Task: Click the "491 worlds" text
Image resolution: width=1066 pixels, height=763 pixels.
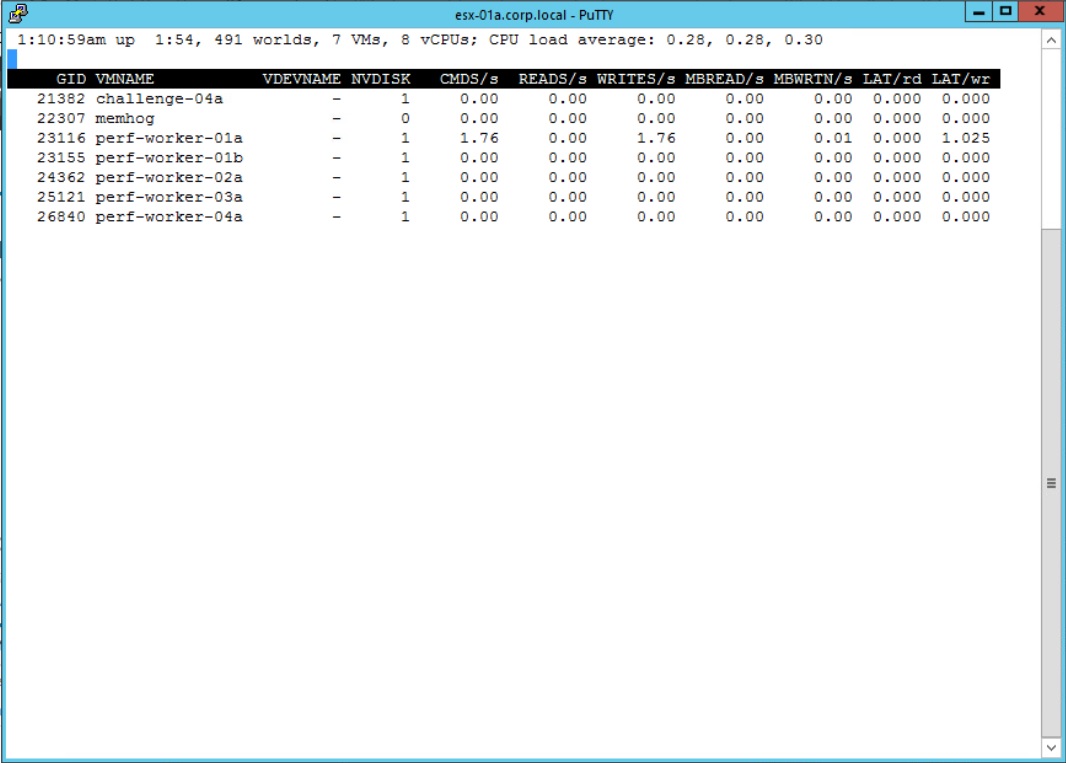Action: pyautogui.click(x=262, y=39)
